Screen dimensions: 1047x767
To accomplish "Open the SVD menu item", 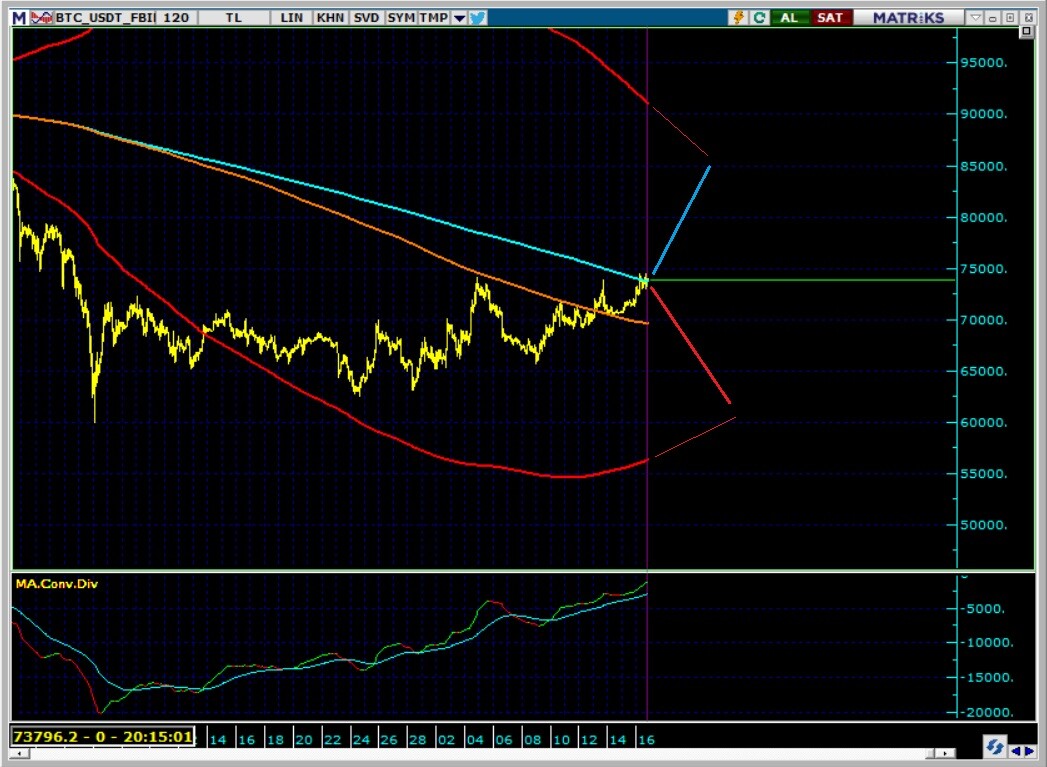I will click(x=366, y=17).
